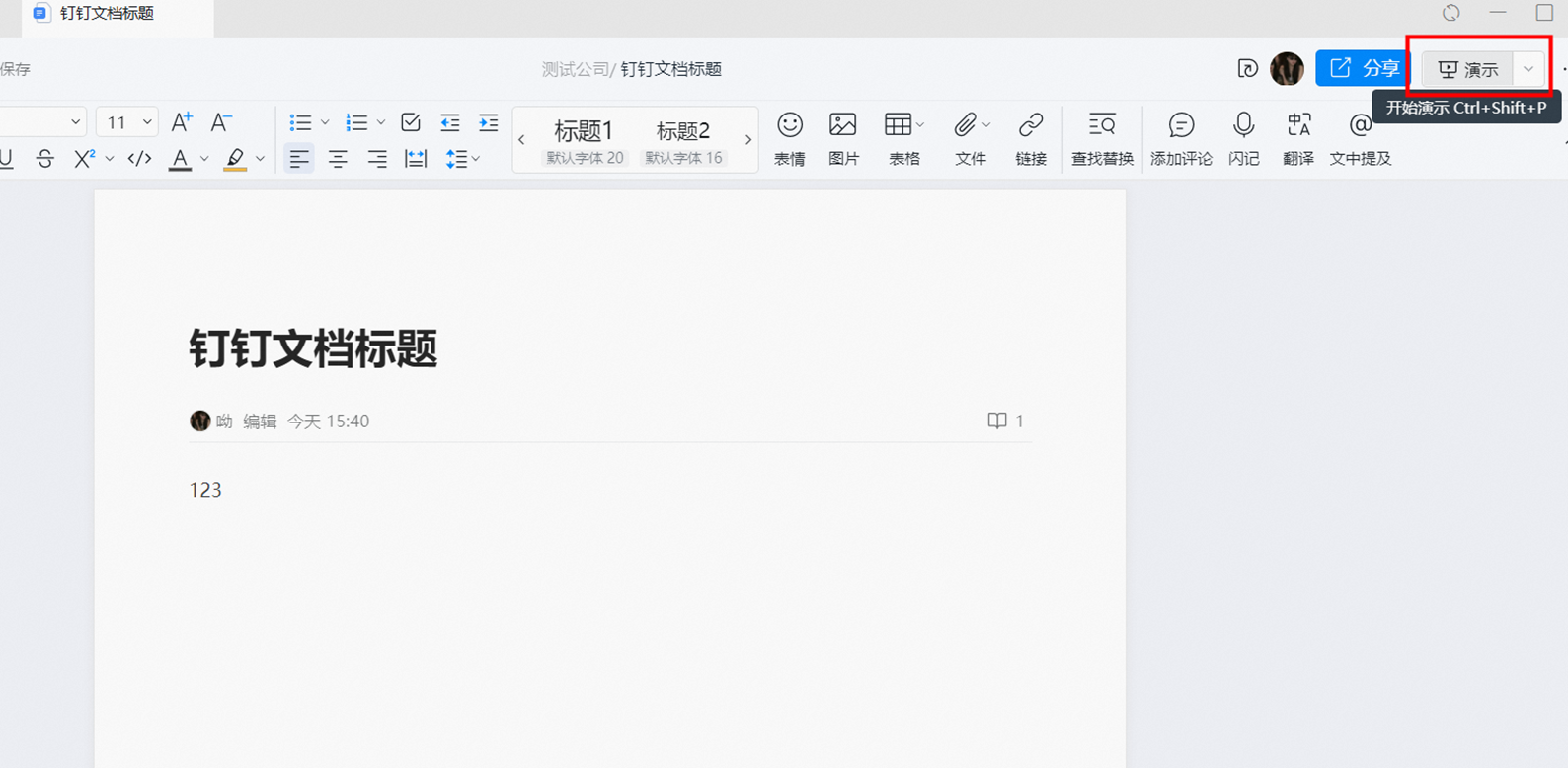Click the body text 123
This screenshot has height=768, width=1568.
(x=205, y=490)
